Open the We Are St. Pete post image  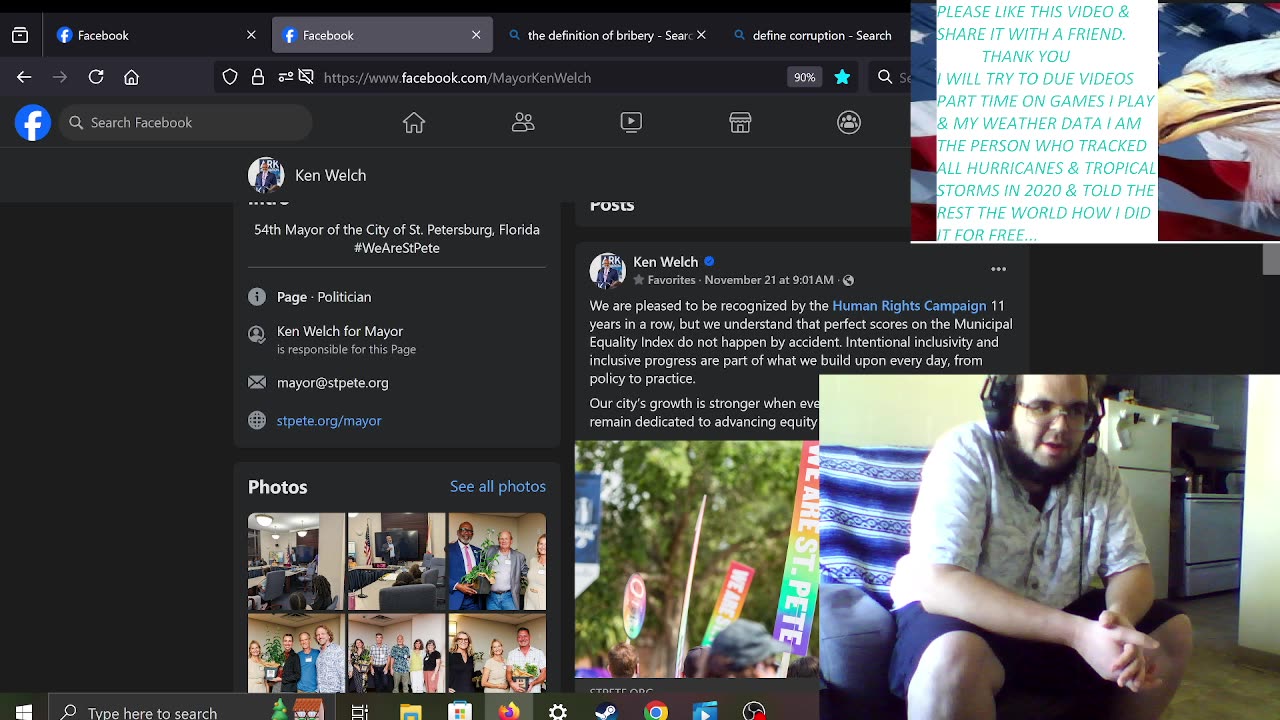[697, 560]
